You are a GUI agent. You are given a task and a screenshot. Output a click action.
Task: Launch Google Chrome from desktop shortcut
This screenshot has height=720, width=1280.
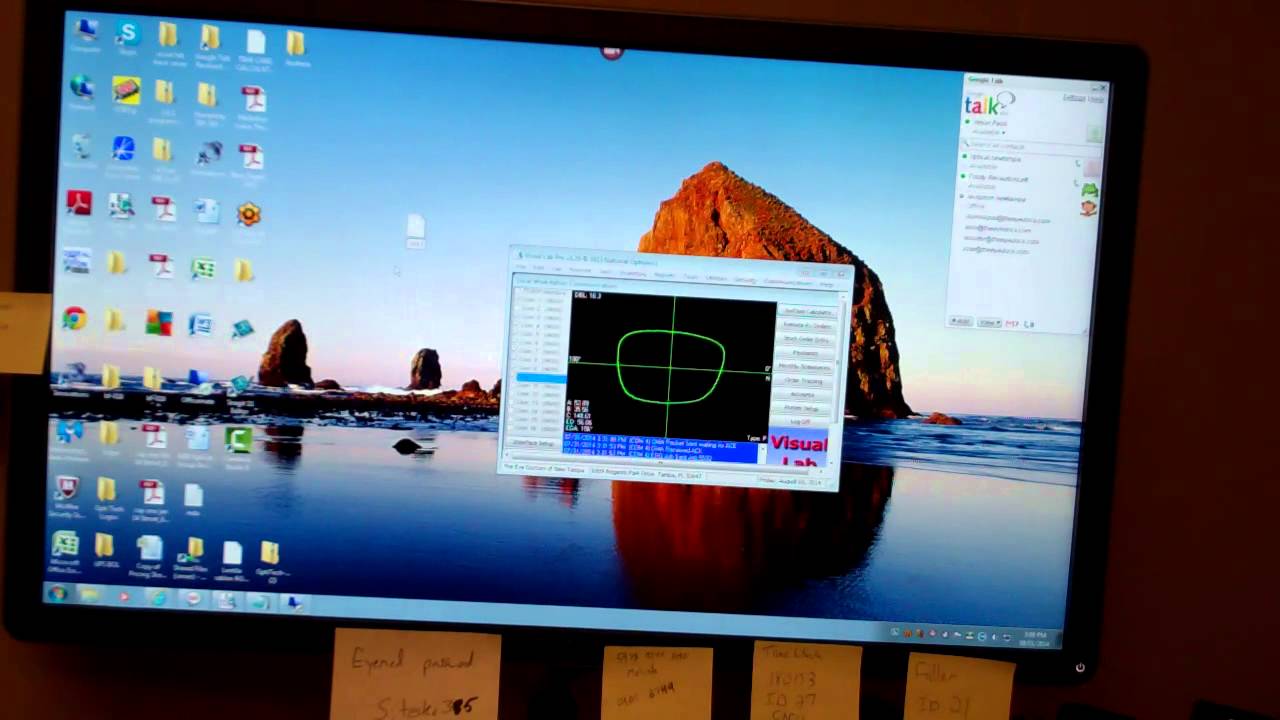click(x=73, y=320)
